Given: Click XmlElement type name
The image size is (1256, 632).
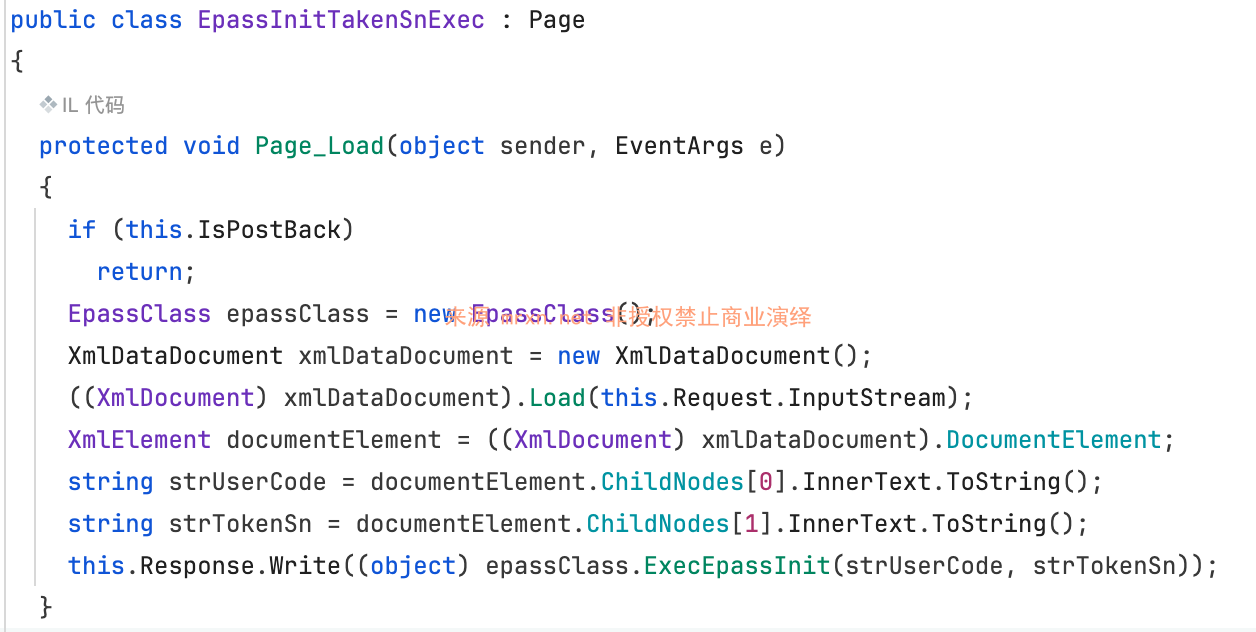Looking at the screenshot, I should tap(139, 440).
